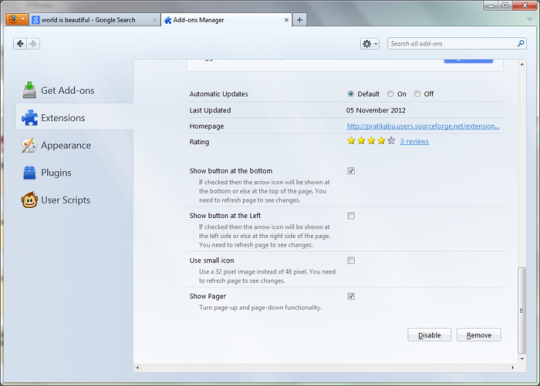540x386 pixels.
Task: Open the User Scripts section
Action: pos(74,200)
